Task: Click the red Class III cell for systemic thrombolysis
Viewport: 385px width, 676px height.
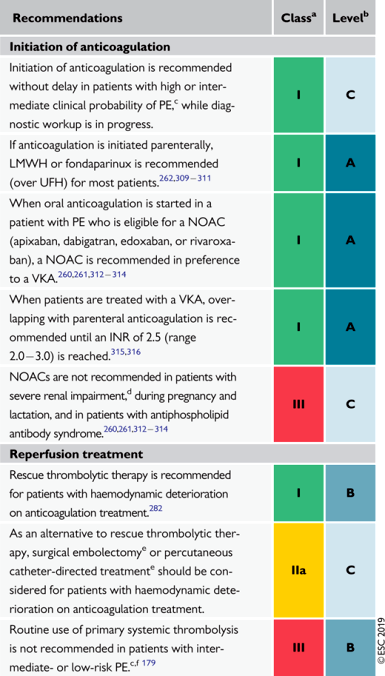Action: coord(298,648)
